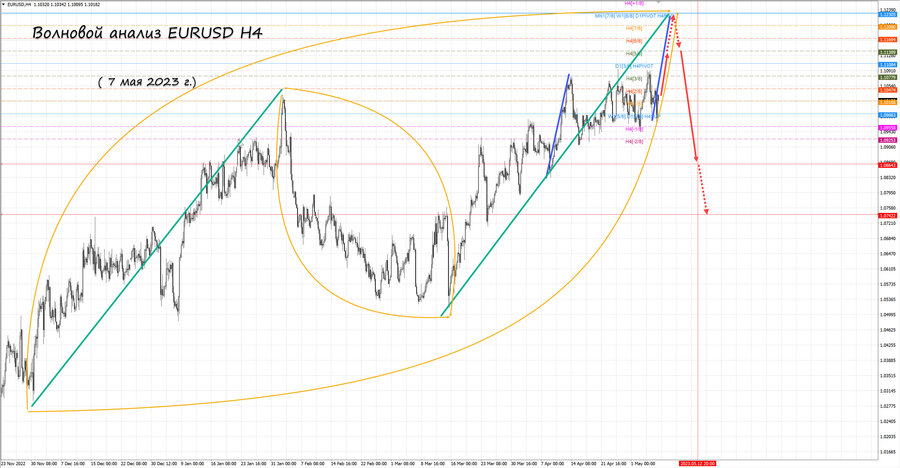Click the chart shift triangle marker at top
This screenshot has width=900, height=468.
point(658,2)
